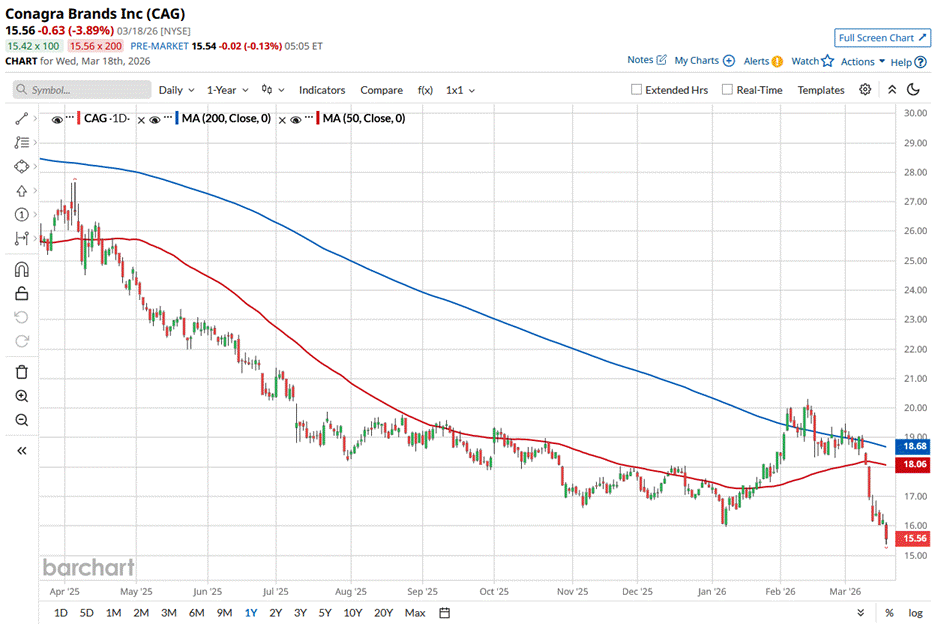Toggle percent scale mode
Image resolution: width=935 pixels, height=624 pixels.
point(889,613)
